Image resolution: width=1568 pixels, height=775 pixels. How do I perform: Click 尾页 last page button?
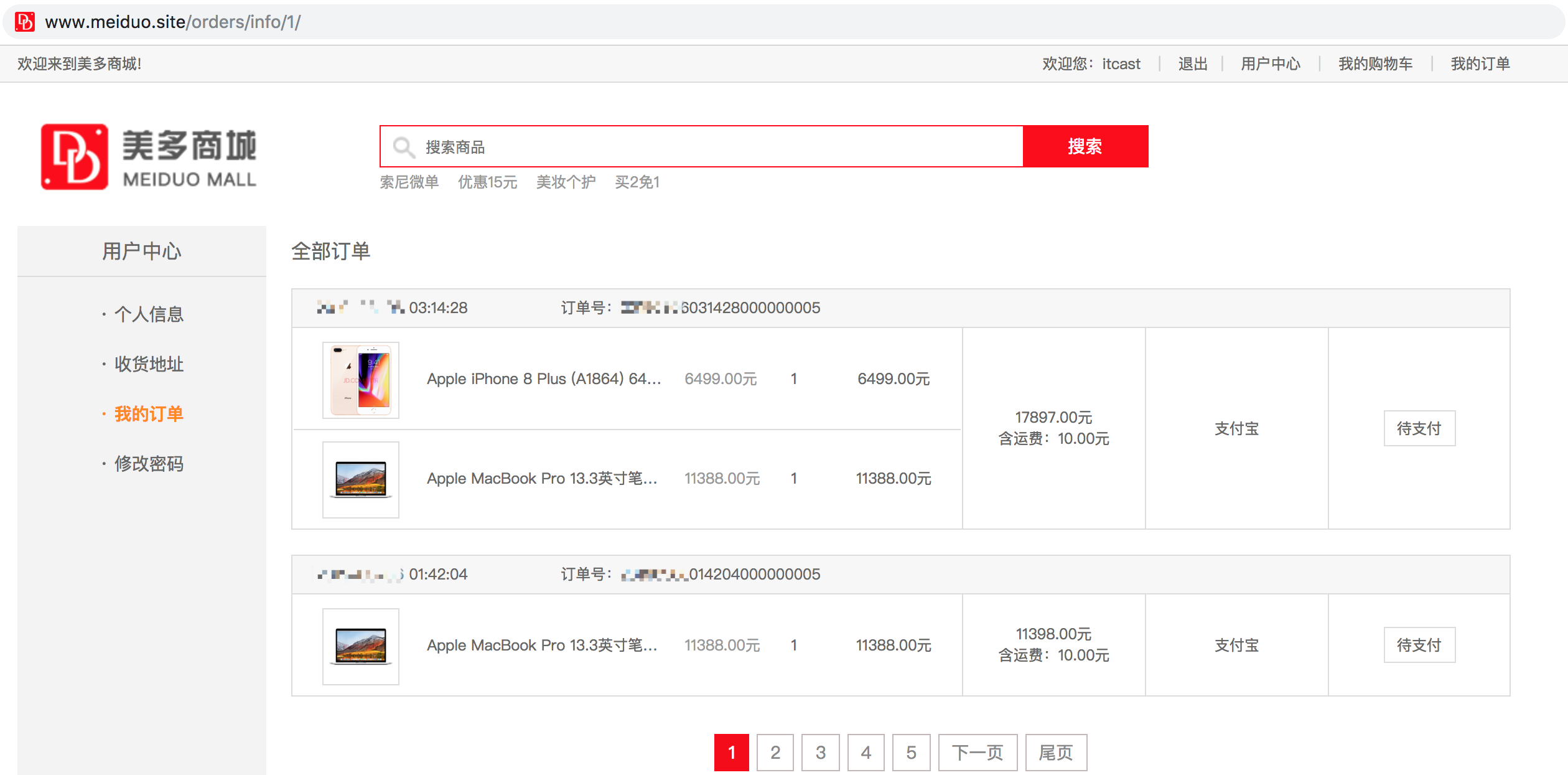tap(1057, 753)
